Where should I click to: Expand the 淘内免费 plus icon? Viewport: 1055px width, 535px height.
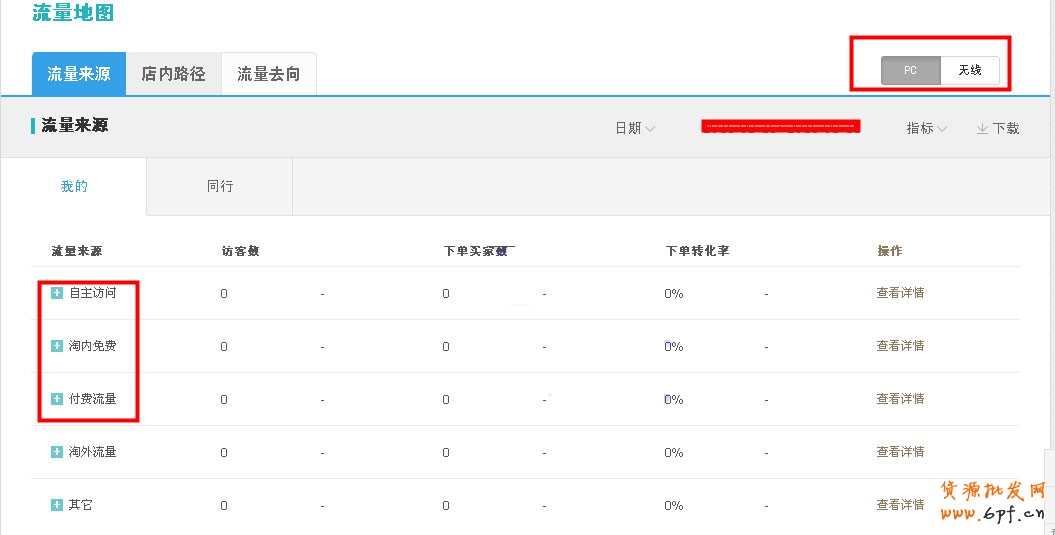click(57, 346)
